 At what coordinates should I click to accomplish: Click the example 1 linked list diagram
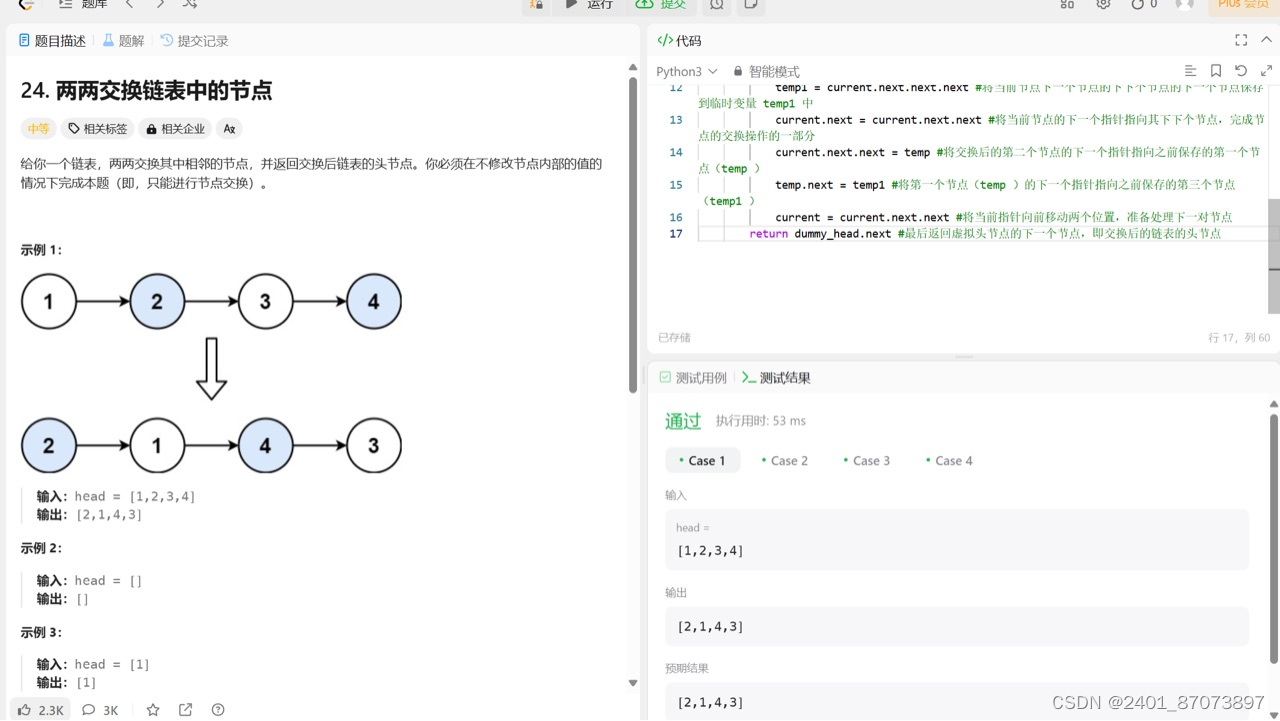pos(211,372)
